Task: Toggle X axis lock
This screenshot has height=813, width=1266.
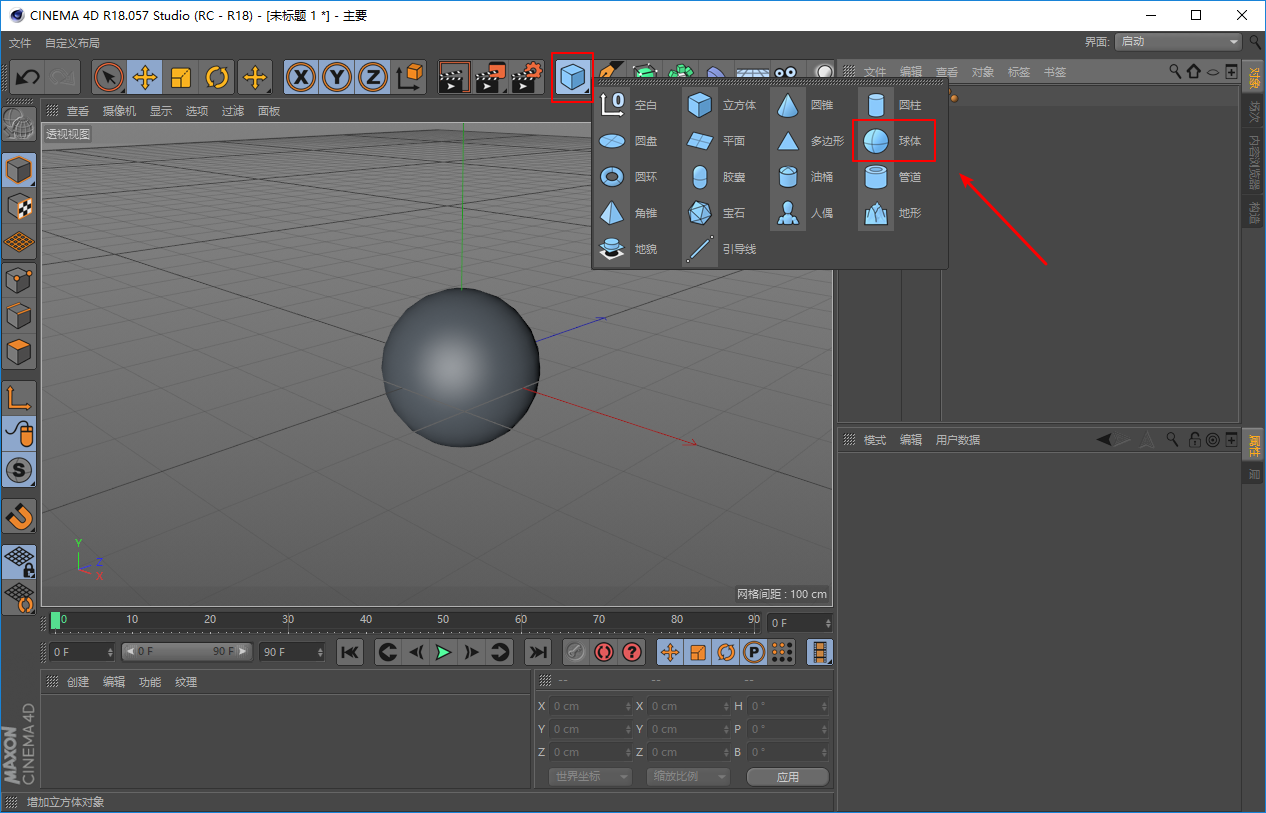Action: point(301,77)
